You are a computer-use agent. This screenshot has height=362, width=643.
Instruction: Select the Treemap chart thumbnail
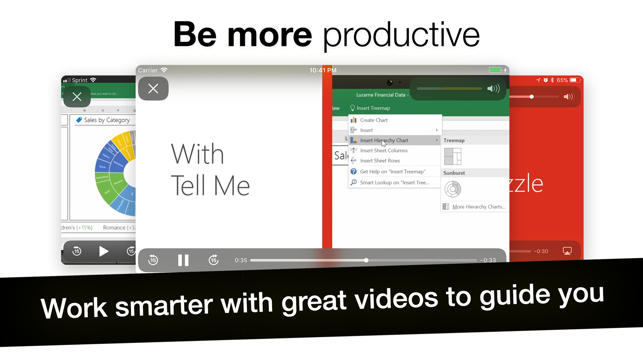click(x=453, y=156)
